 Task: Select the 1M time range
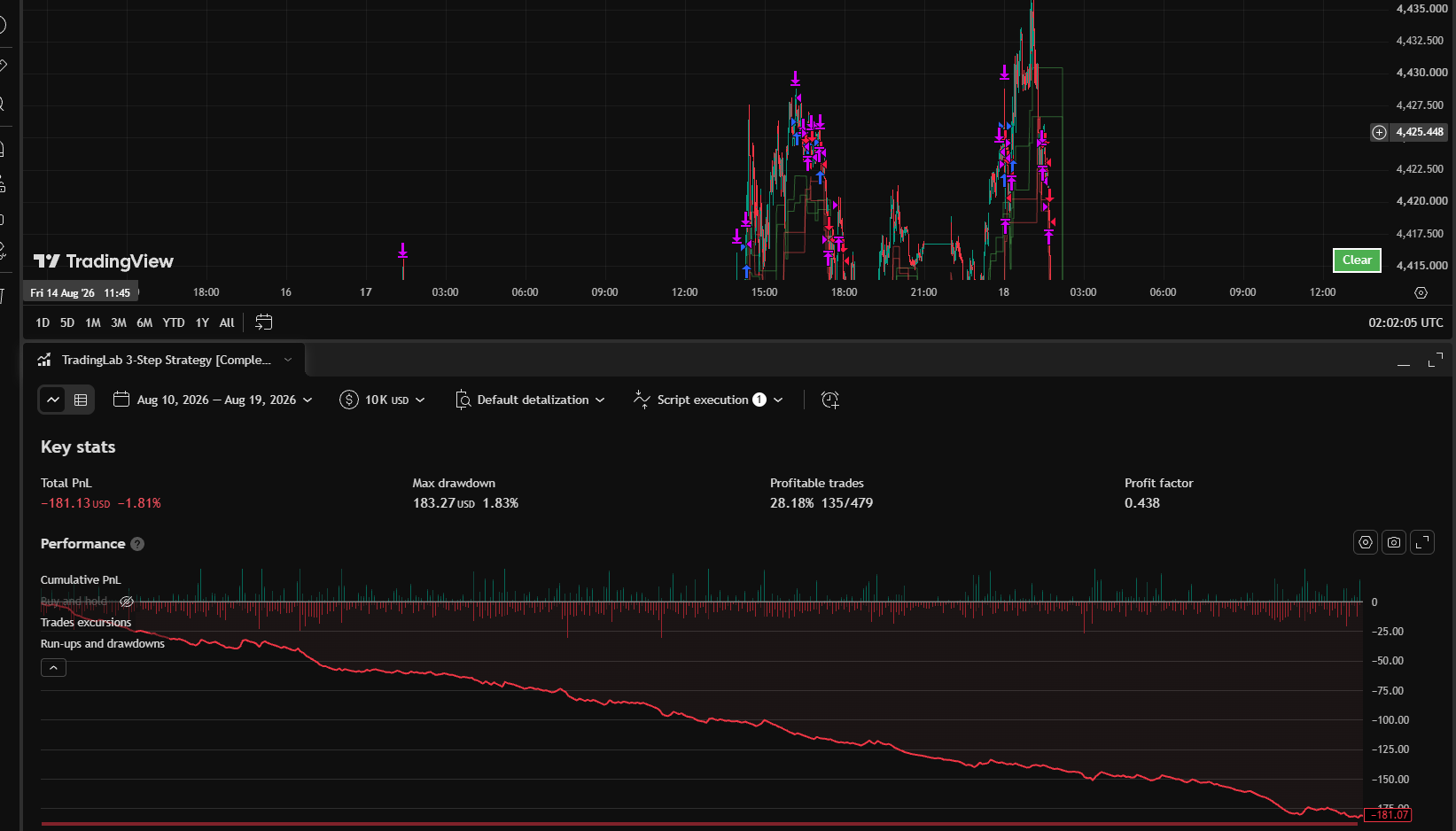(x=93, y=322)
